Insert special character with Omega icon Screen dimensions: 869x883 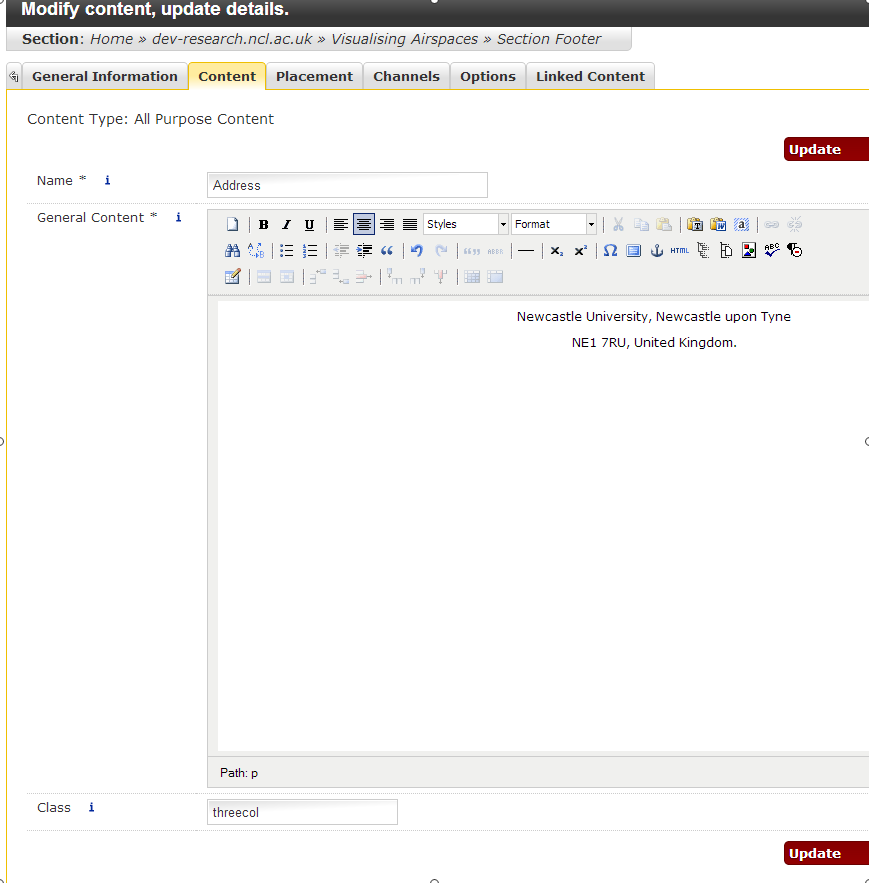tap(610, 251)
